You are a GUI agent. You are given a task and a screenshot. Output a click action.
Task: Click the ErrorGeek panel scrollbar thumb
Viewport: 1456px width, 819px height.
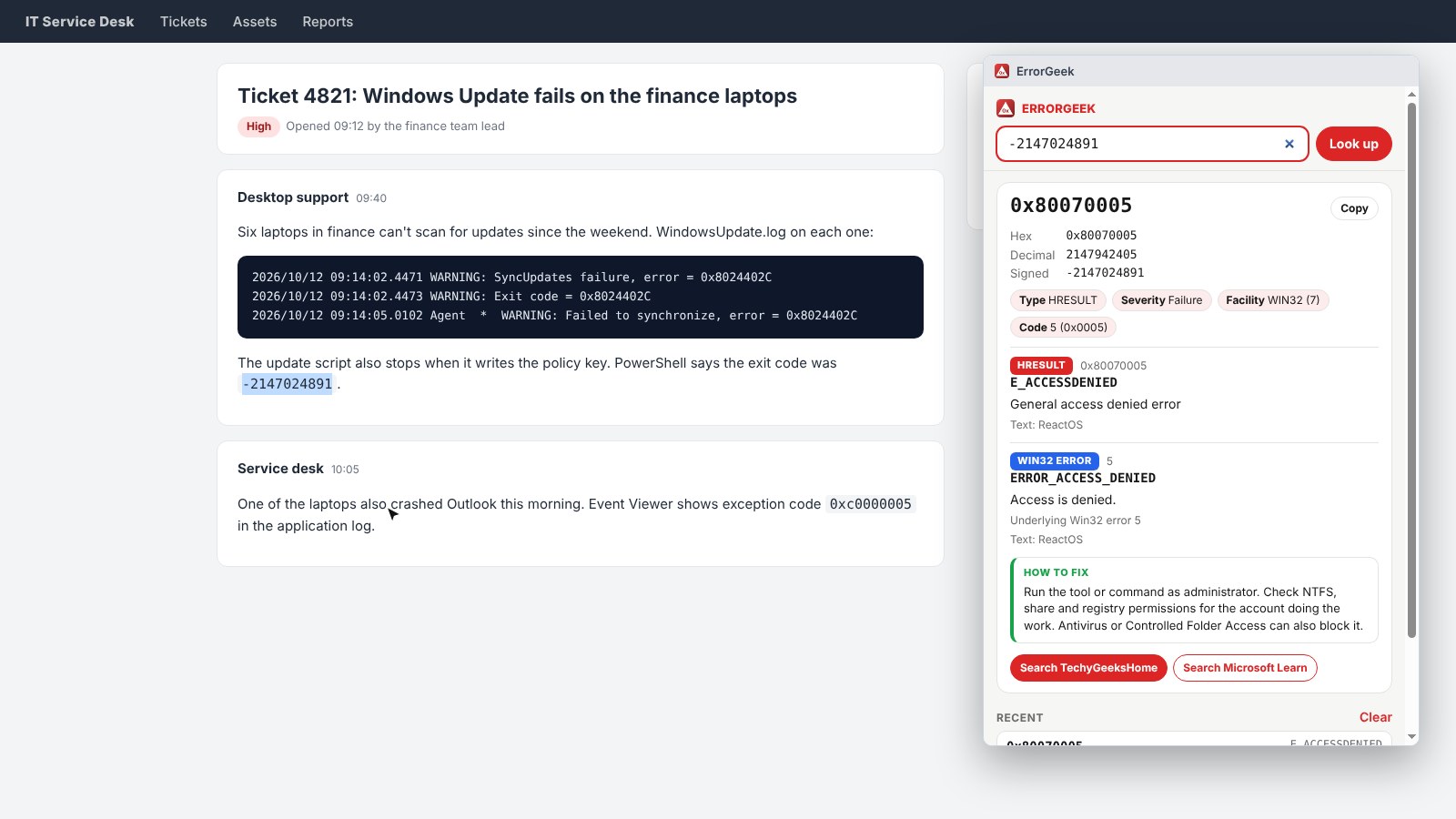1411,370
